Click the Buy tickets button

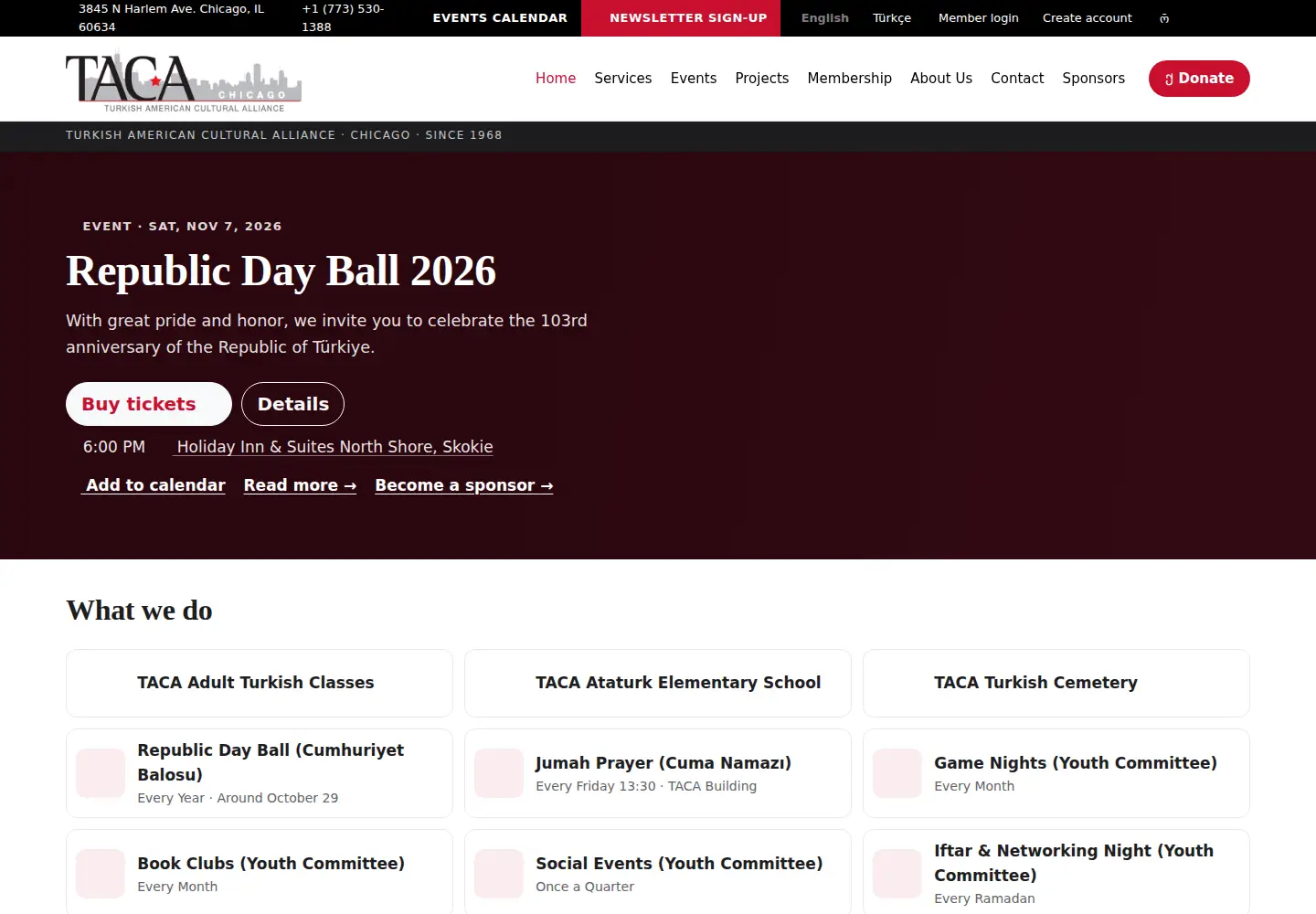149,404
